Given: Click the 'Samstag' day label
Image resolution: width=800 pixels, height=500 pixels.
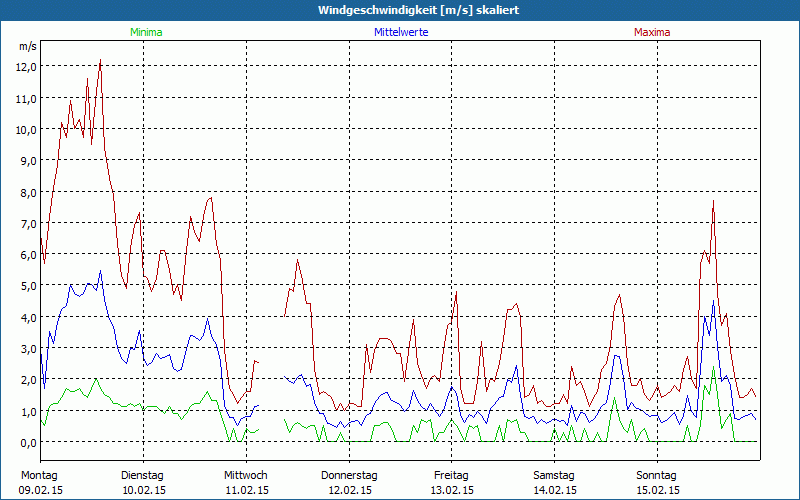Looking at the screenshot, I should 554,476.
